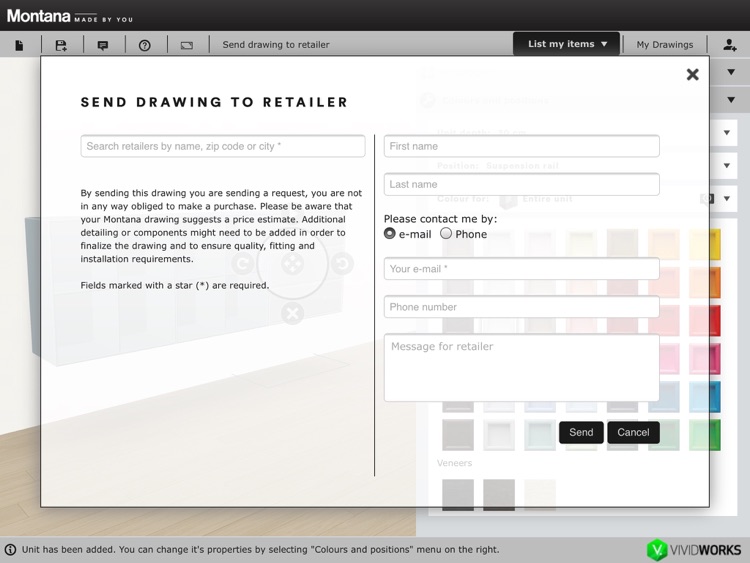Image resolution: width=750 pixels, height=563 pixels.
Task: Focus the Message for retailer text area
Action: [x=521, y=367]
